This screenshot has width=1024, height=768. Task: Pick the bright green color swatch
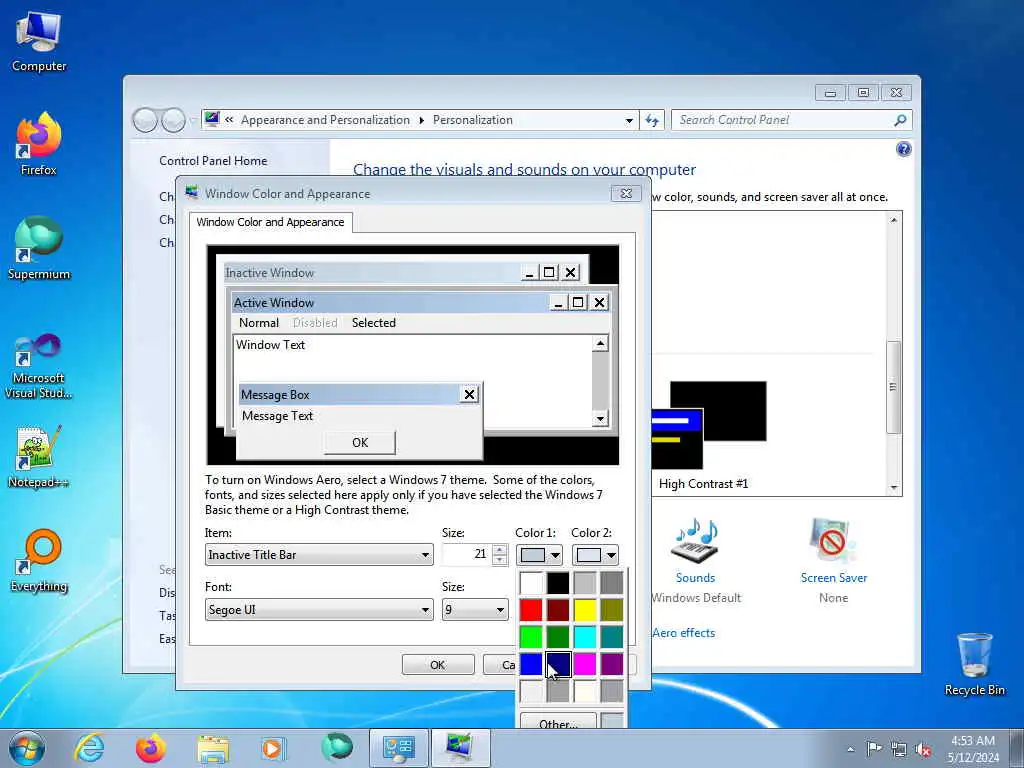(x=531, y=637)
